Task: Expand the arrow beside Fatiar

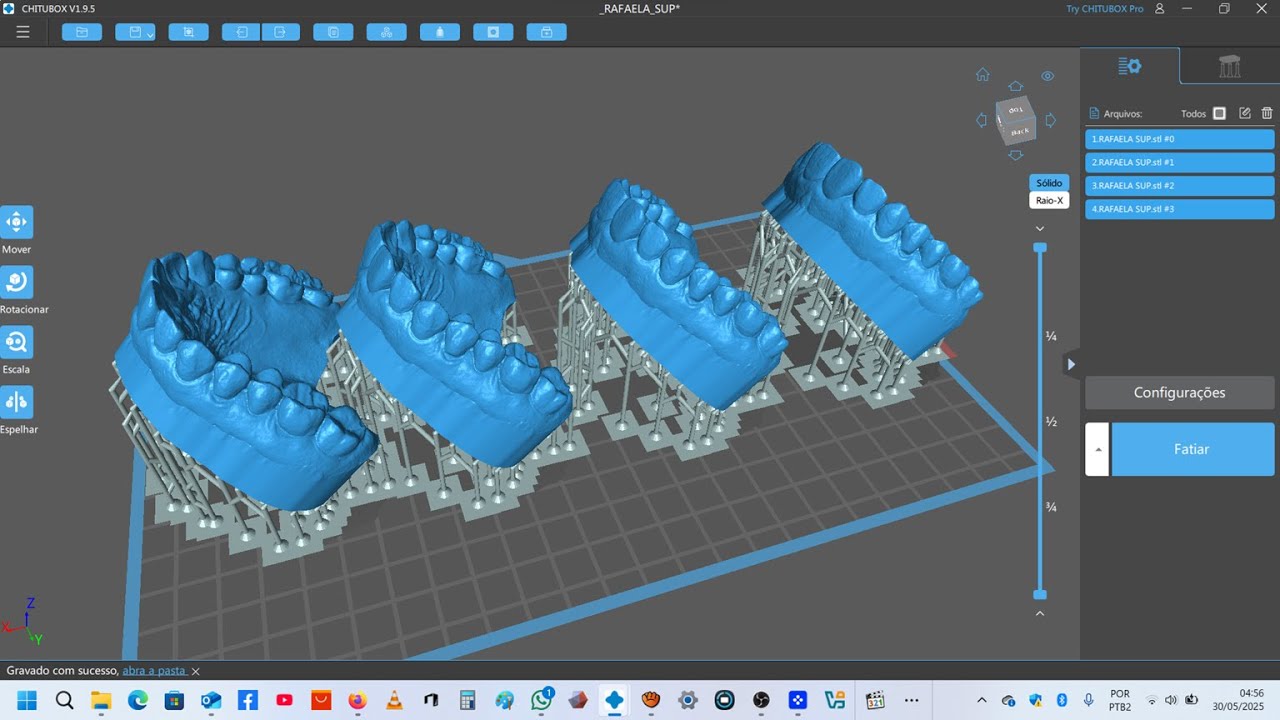Action: (x=1097, y=449)
